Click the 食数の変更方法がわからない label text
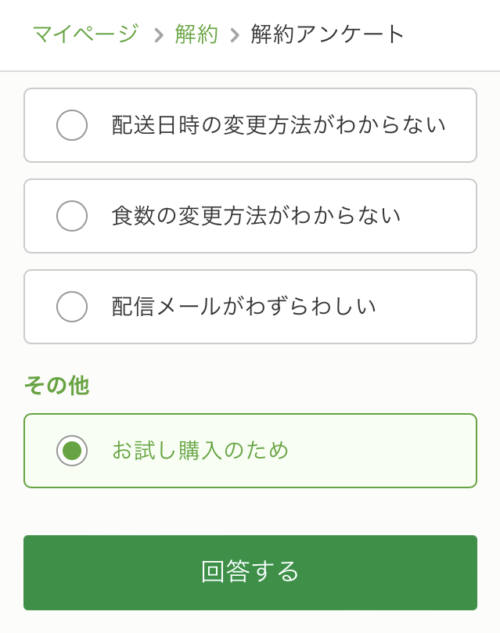 (x=256, y=216)
